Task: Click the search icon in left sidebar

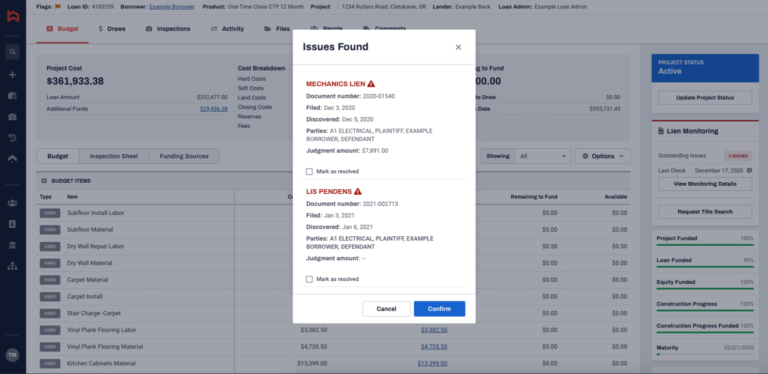Action: (x=13, y=51)
